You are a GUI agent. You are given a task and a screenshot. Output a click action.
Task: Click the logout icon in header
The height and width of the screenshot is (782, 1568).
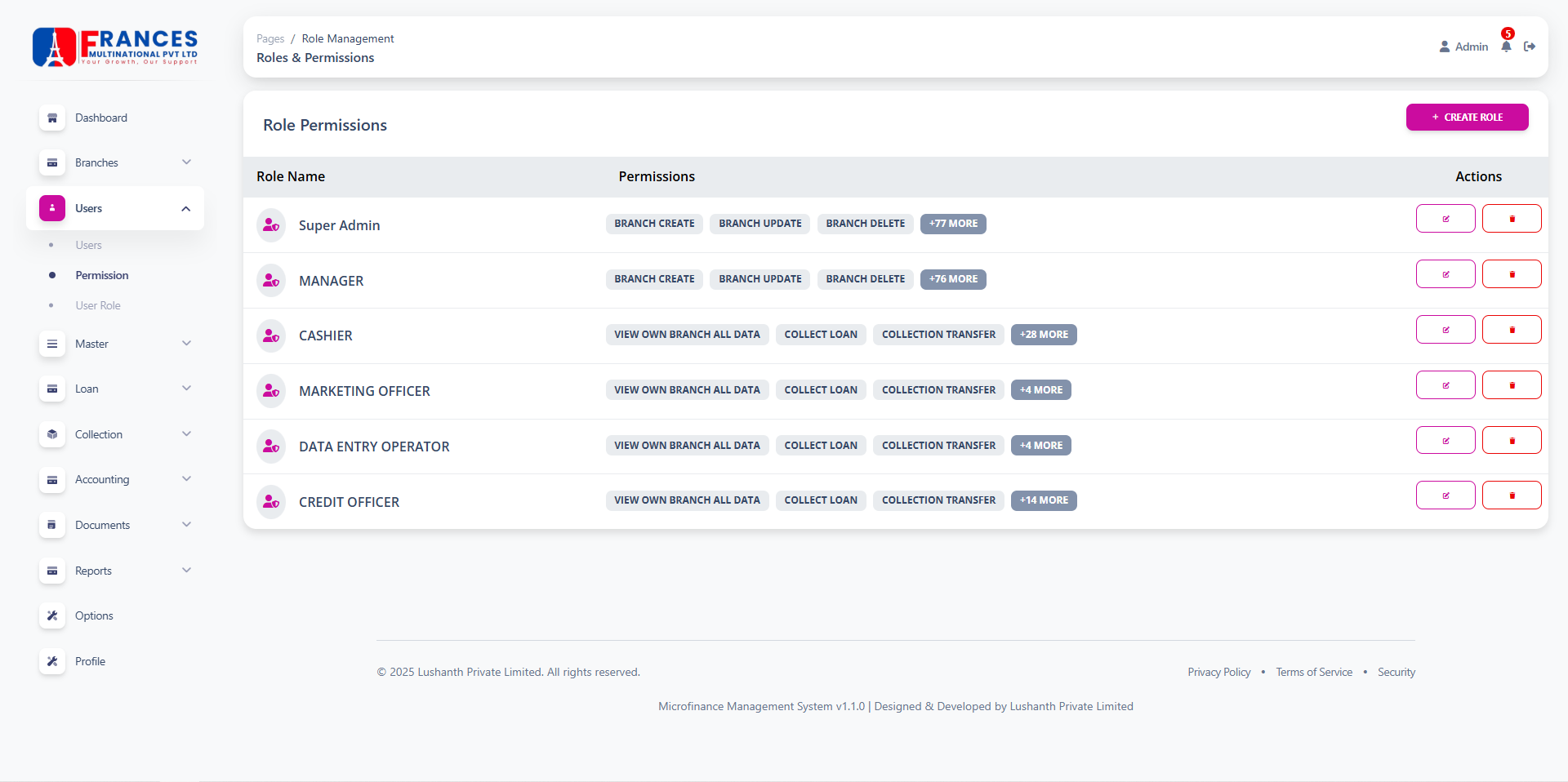(x=1530, y=47)
